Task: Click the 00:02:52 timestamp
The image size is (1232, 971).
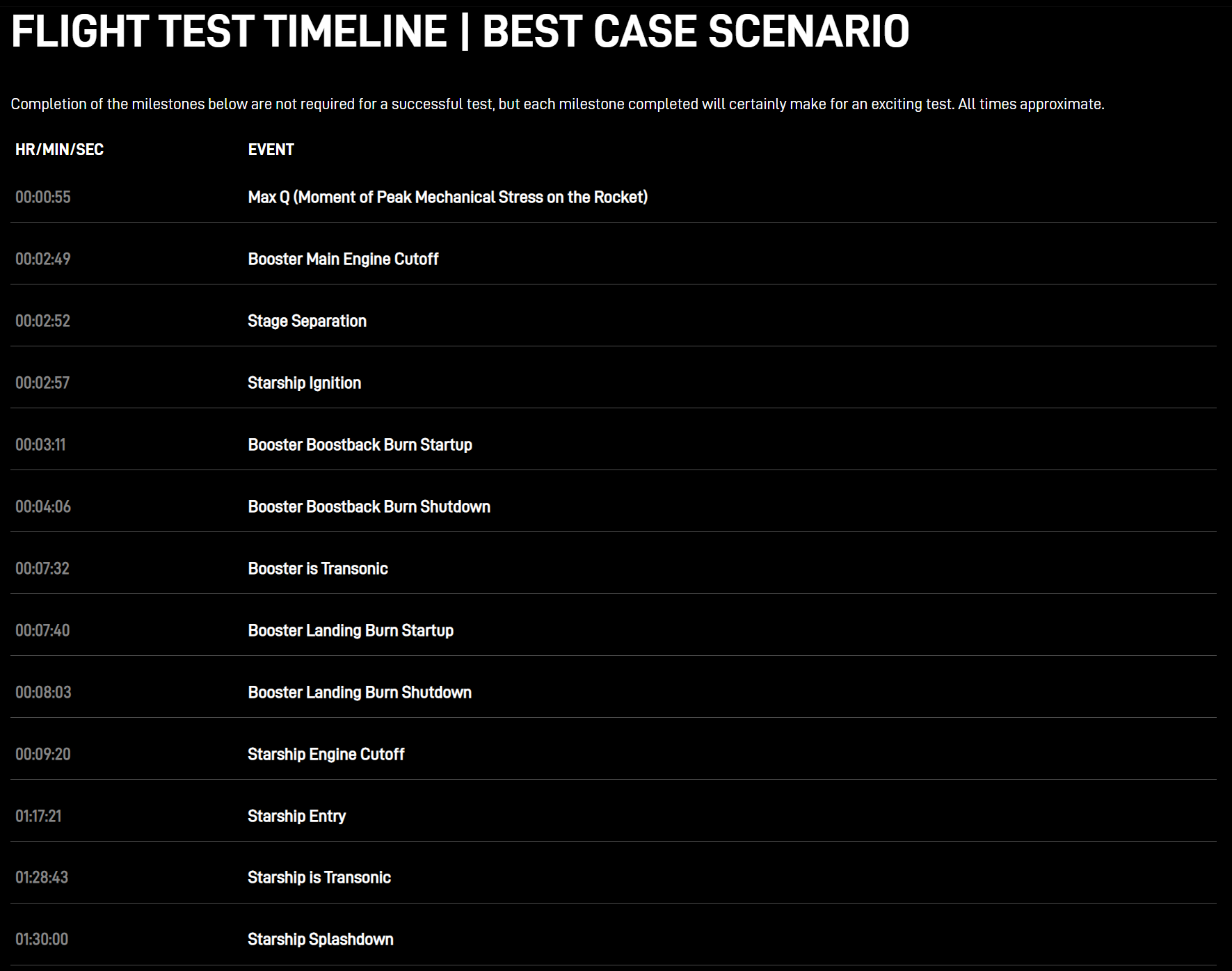Action: pos(43,321)
